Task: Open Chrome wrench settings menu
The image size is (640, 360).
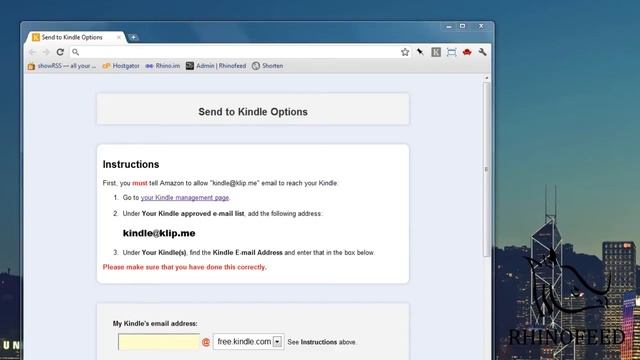Action: click(x=482, y=52)
